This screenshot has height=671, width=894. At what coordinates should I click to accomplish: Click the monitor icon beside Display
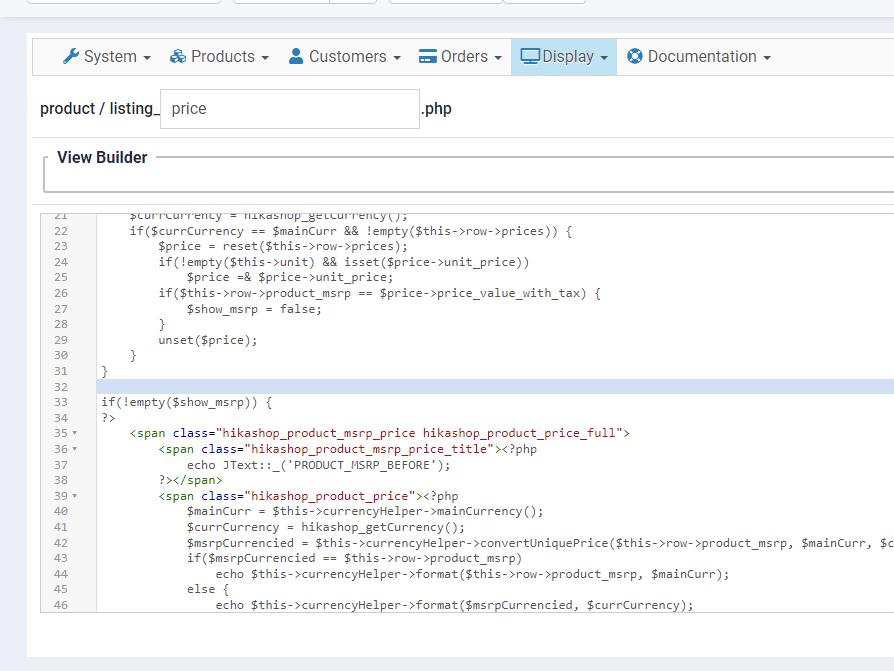pyautogui.click(x=530, y=57)
